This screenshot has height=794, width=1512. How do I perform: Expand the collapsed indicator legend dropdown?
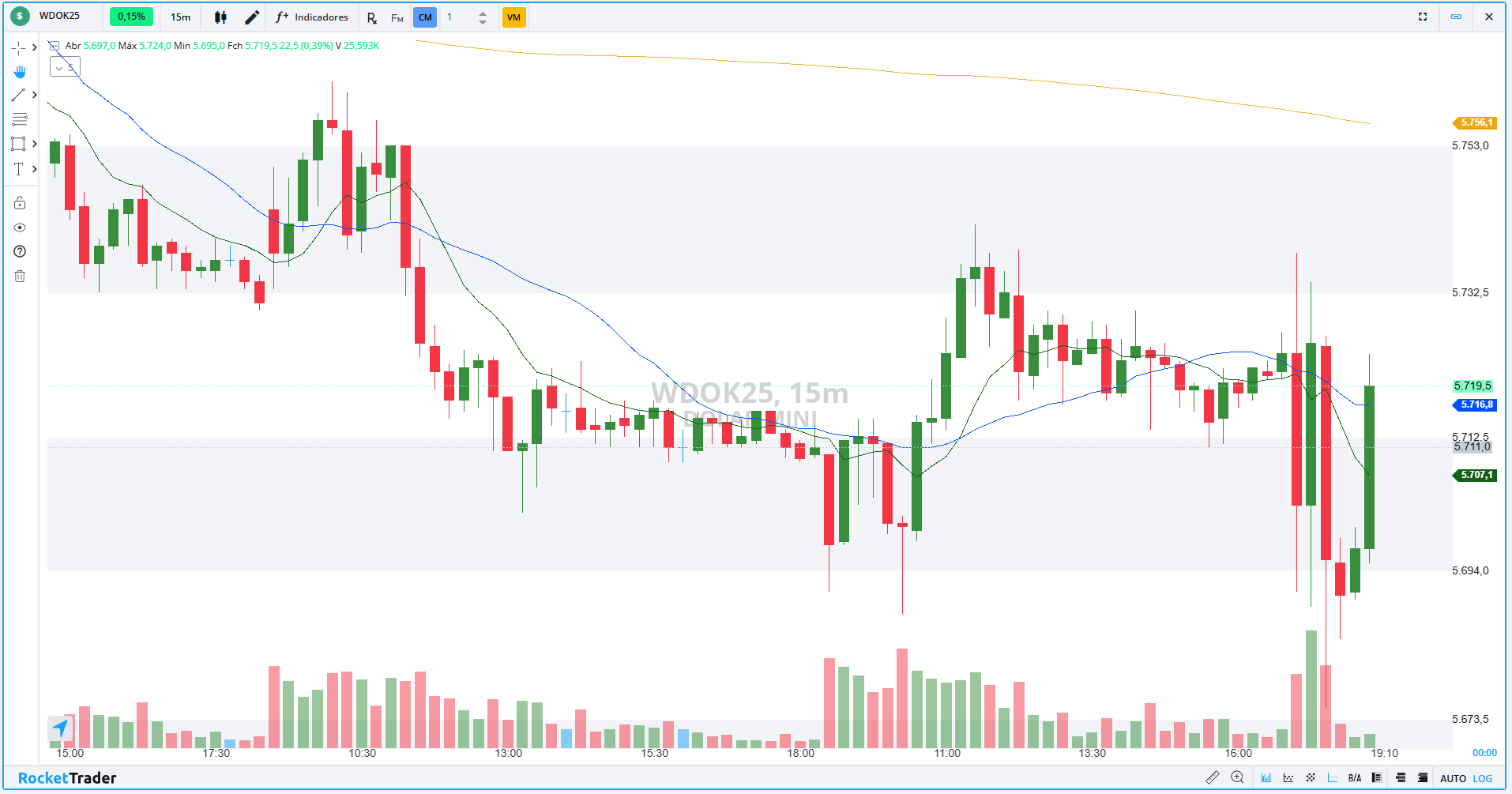pyautogui.click(x=64, y=68)
